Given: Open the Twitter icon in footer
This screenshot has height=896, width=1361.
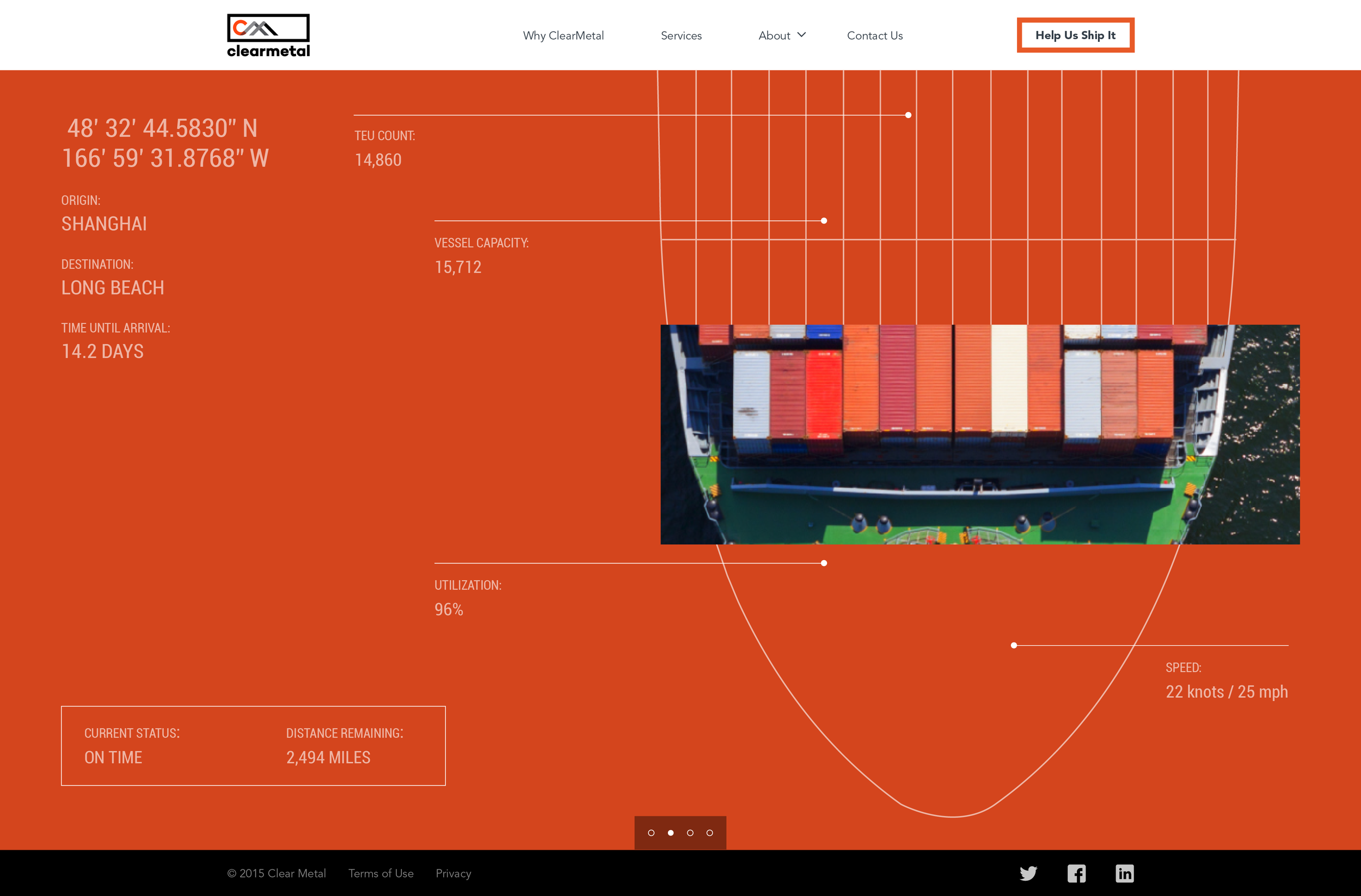Looking at the screenshot, I should [x=1028, y=873].
